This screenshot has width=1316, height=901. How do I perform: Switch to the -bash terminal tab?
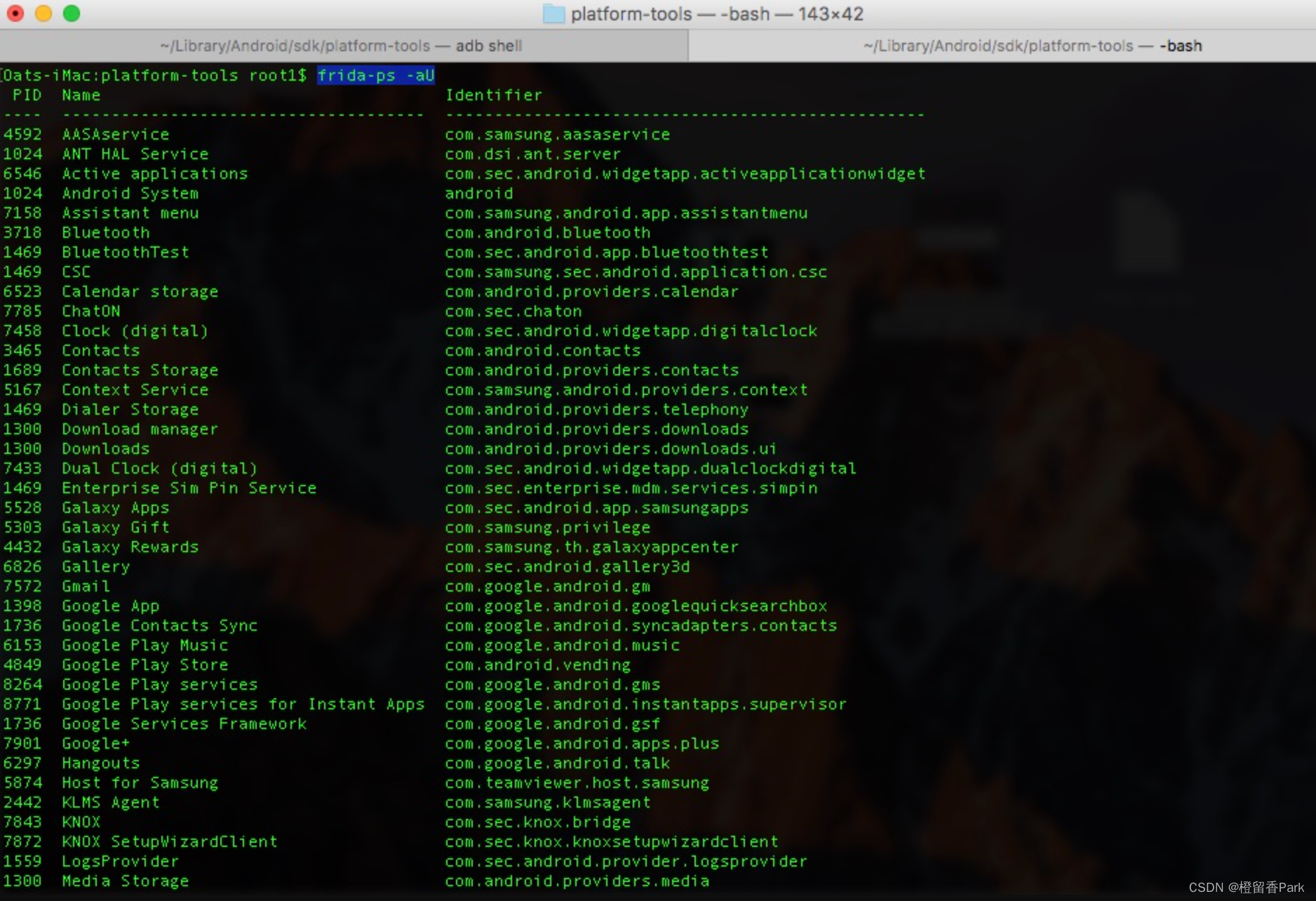[x=1002, y=46]
